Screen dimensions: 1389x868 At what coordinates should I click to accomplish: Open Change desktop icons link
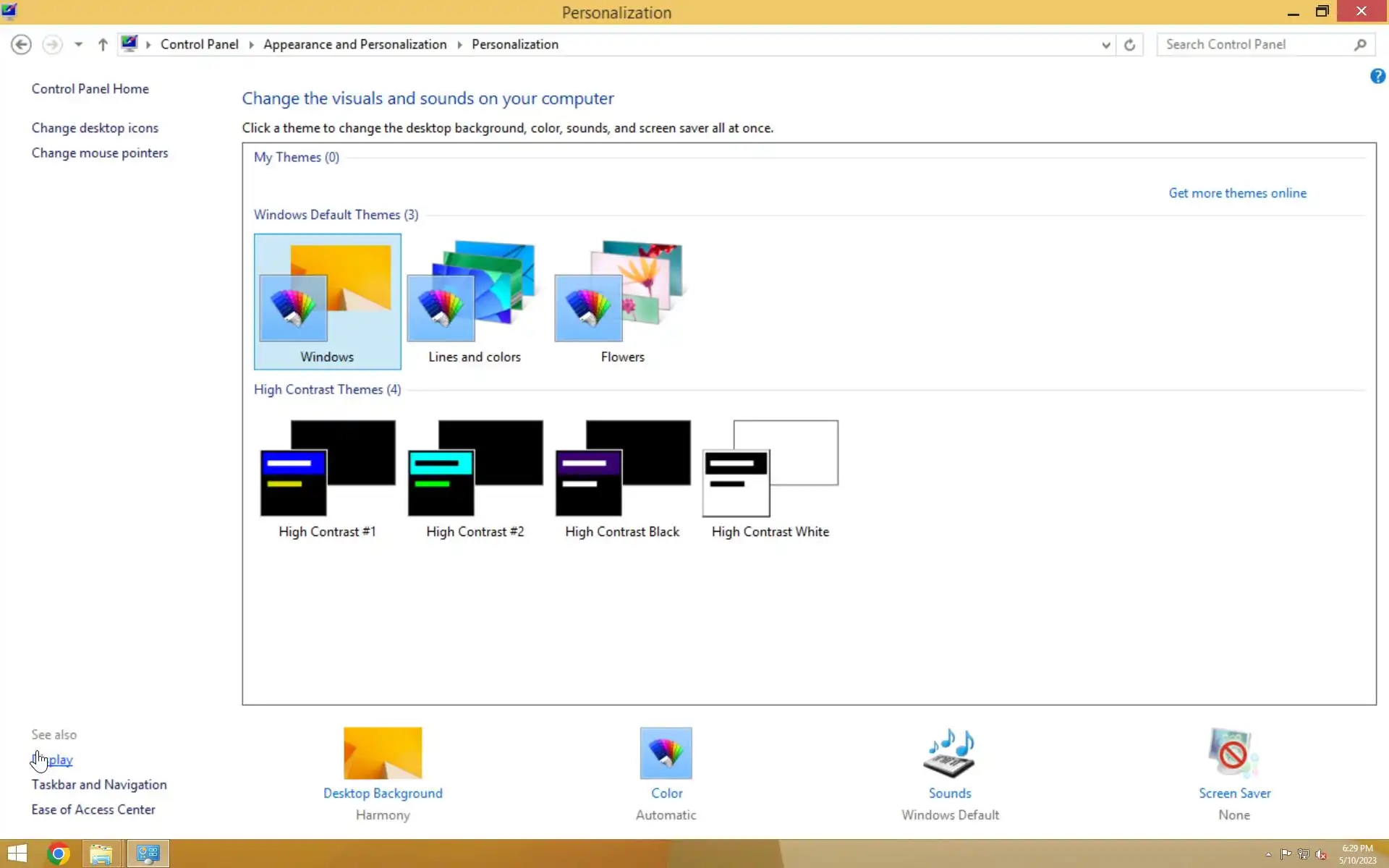pyautogui.click(x=95, y=128)
